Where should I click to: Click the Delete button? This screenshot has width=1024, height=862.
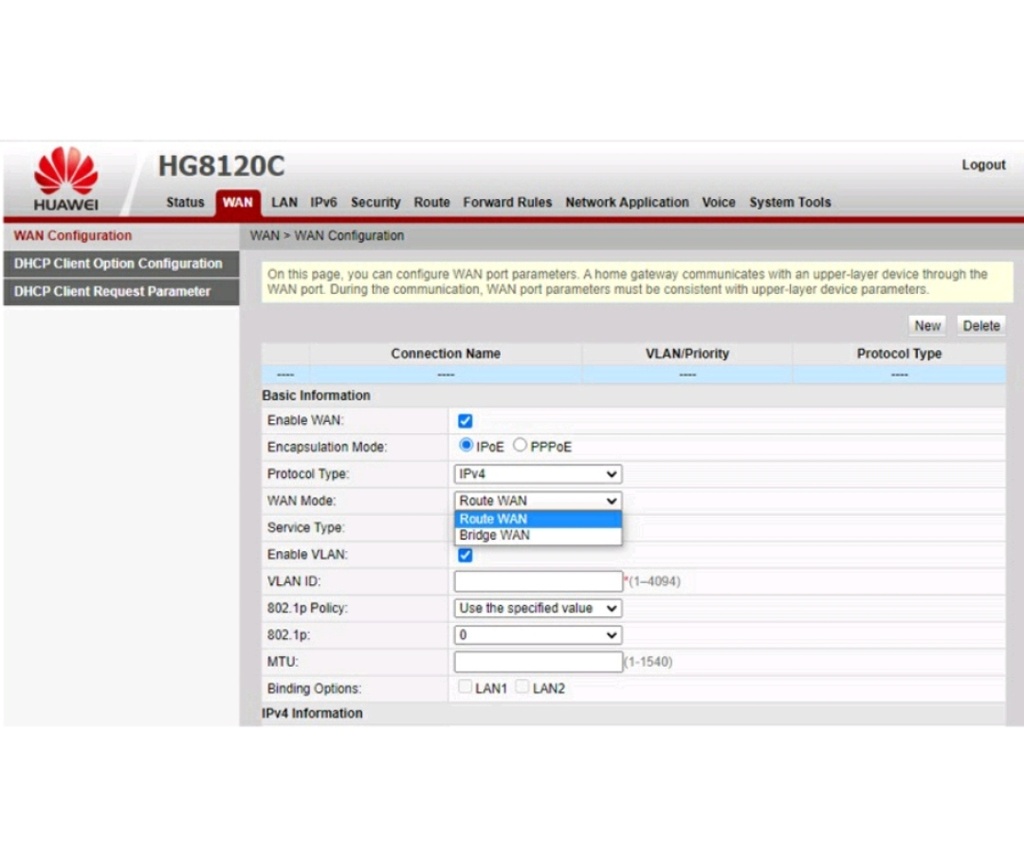[x=981, y=326]
